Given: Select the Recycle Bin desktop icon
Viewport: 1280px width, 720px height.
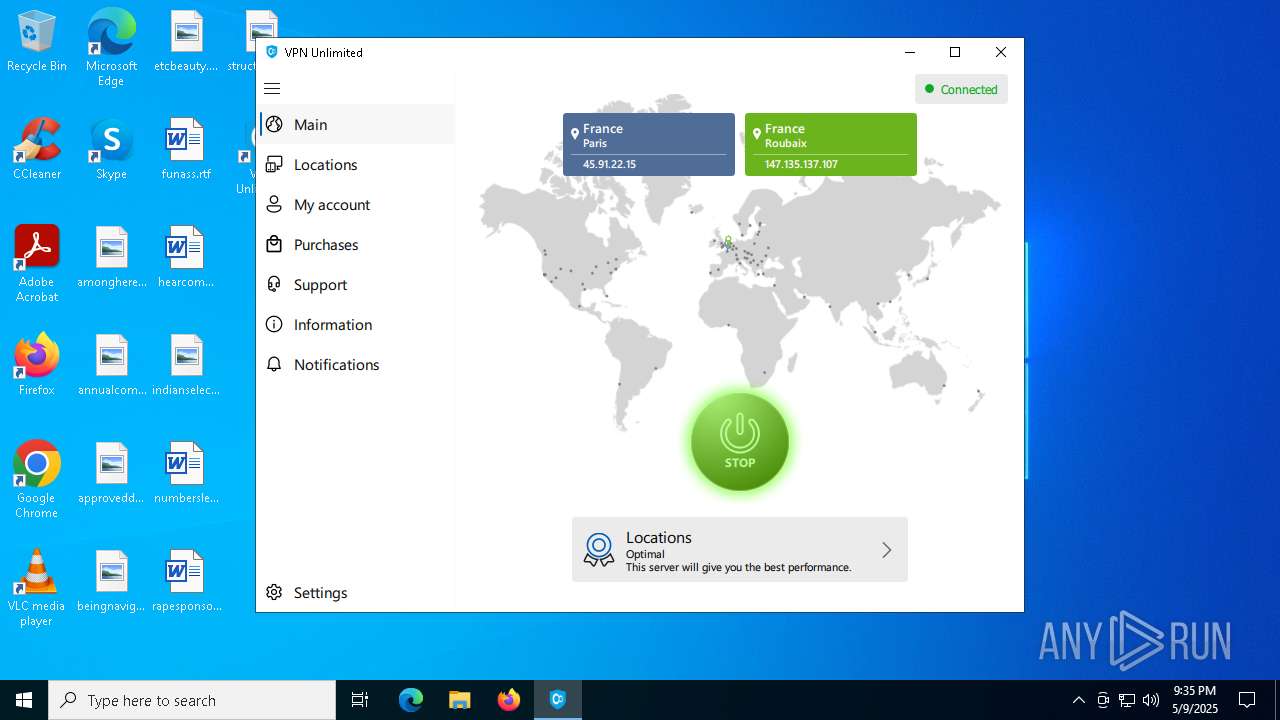Looking at the screenshot, I should point(37,42).
